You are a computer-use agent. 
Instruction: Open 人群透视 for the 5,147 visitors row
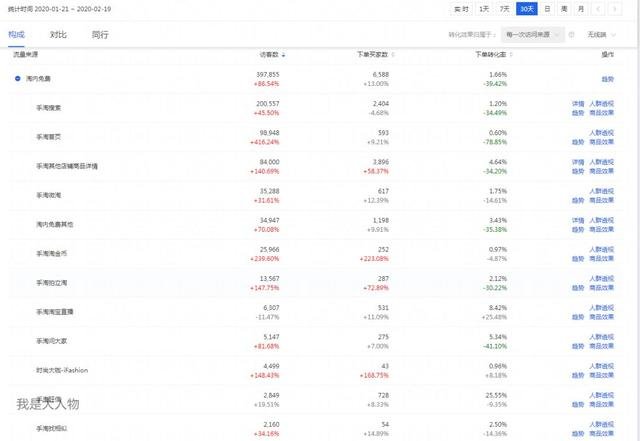click(x=601, y=337)
